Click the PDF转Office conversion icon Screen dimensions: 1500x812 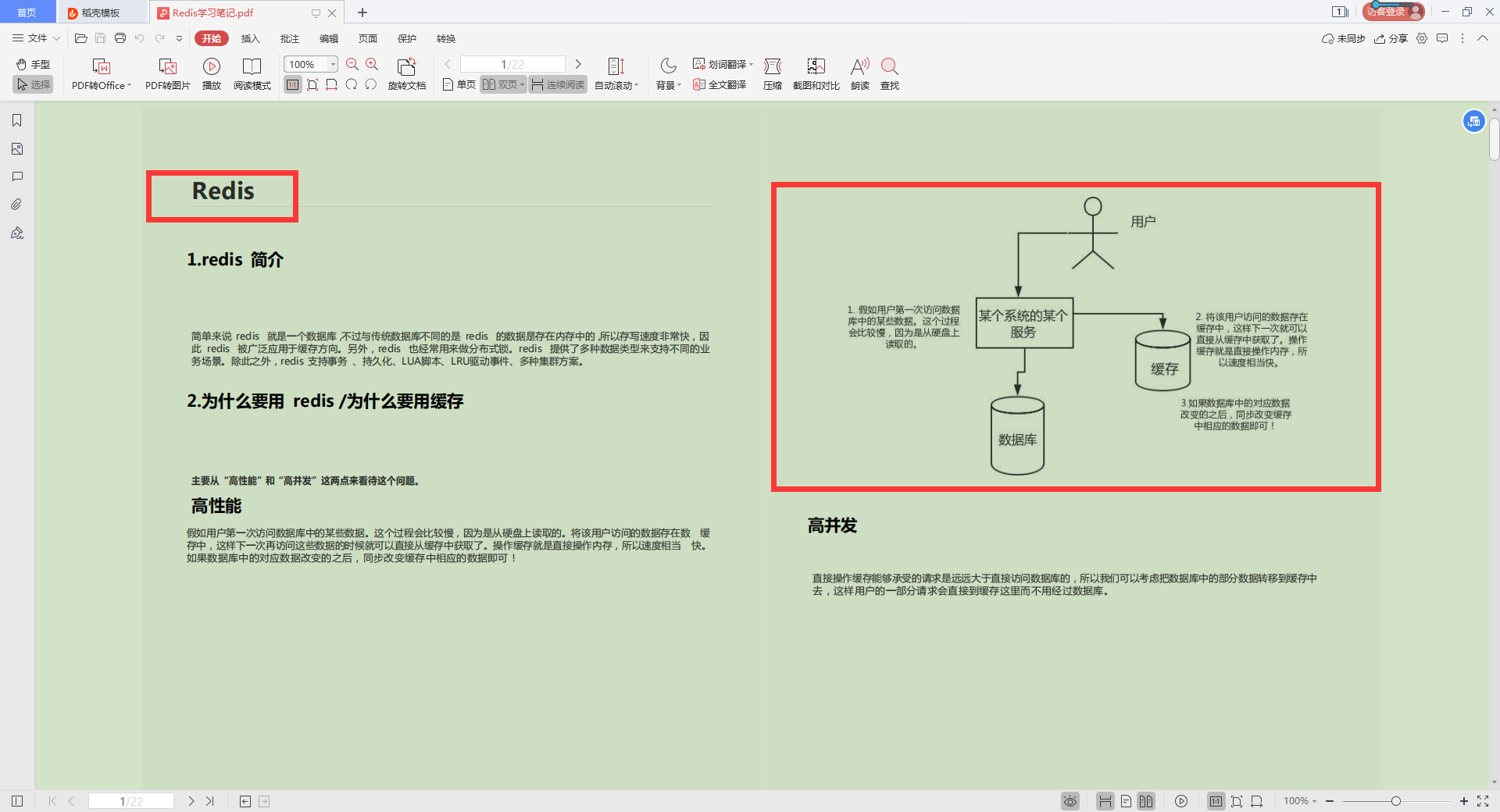pos(102,66)
